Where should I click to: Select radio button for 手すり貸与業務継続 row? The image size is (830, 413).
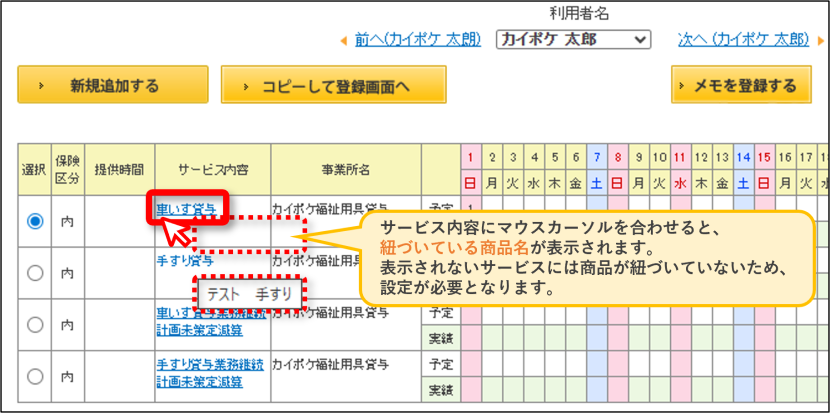pos(35,376)
